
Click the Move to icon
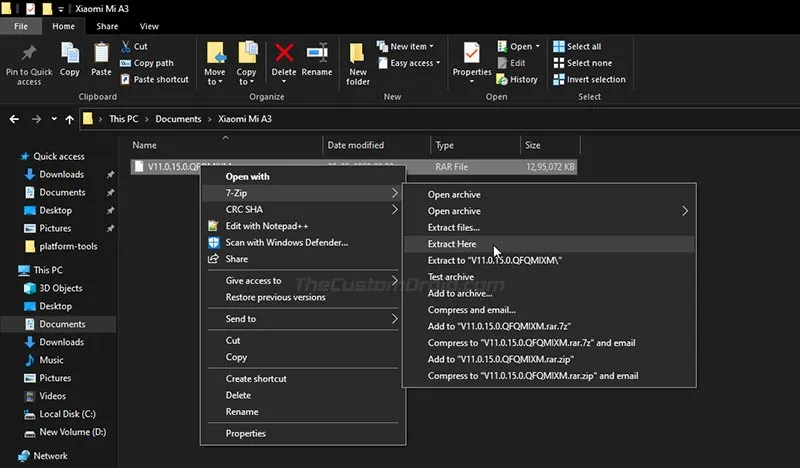(x=215, y=54)
